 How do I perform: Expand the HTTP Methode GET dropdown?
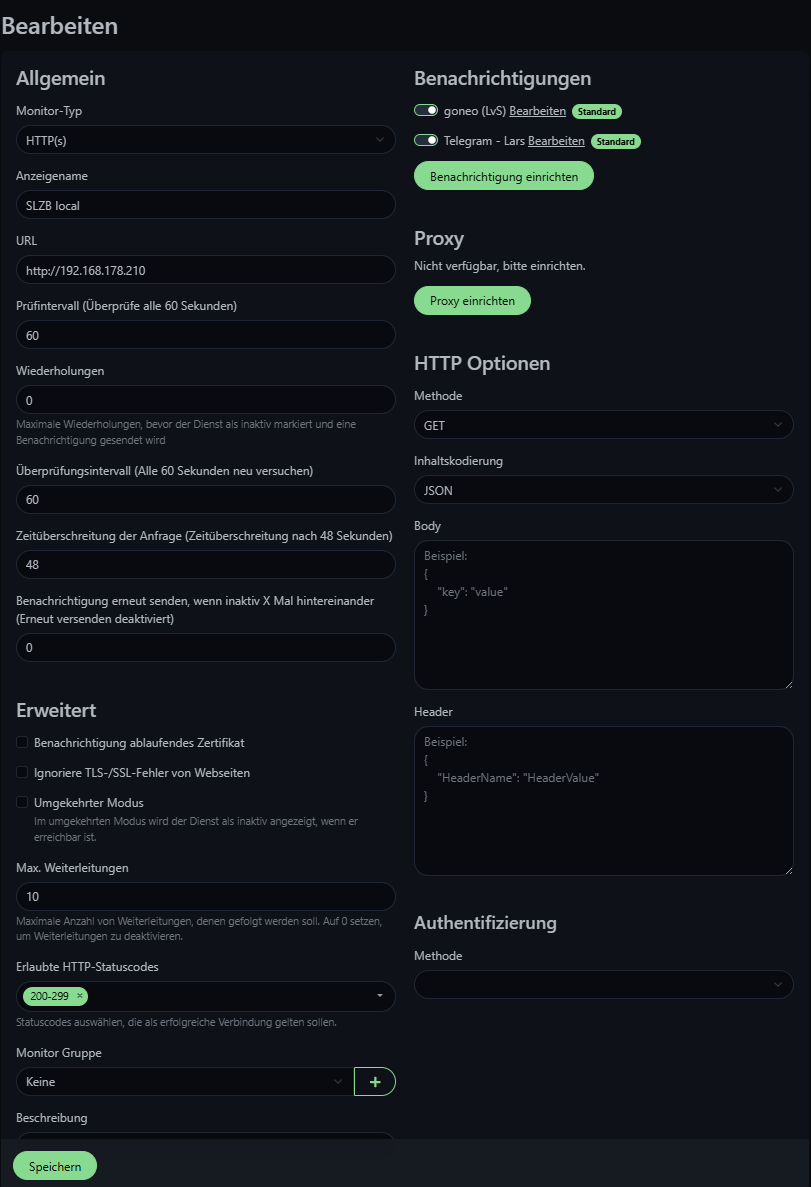point(603,425)
